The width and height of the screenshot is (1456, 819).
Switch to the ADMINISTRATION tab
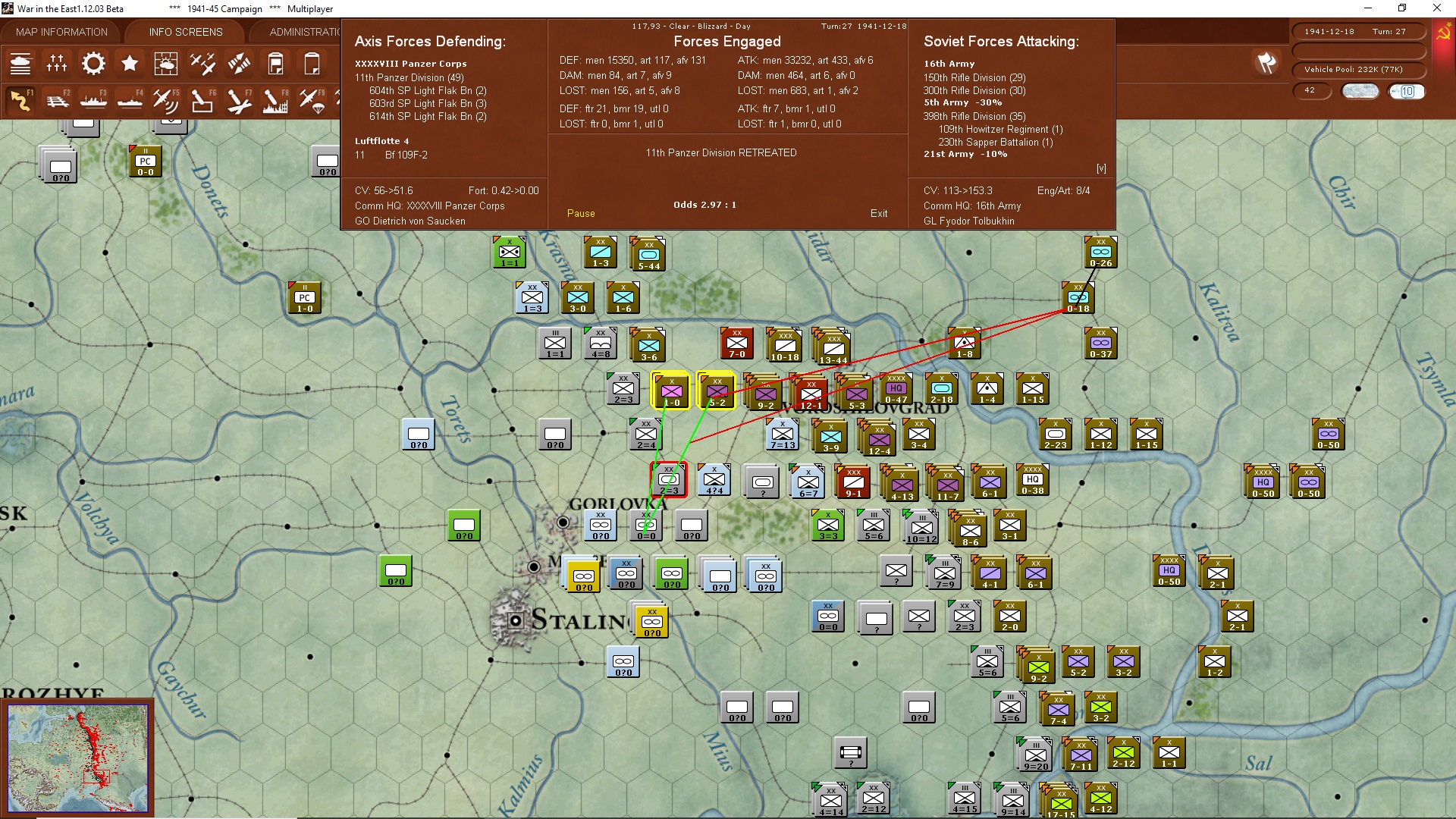(303, 32)
